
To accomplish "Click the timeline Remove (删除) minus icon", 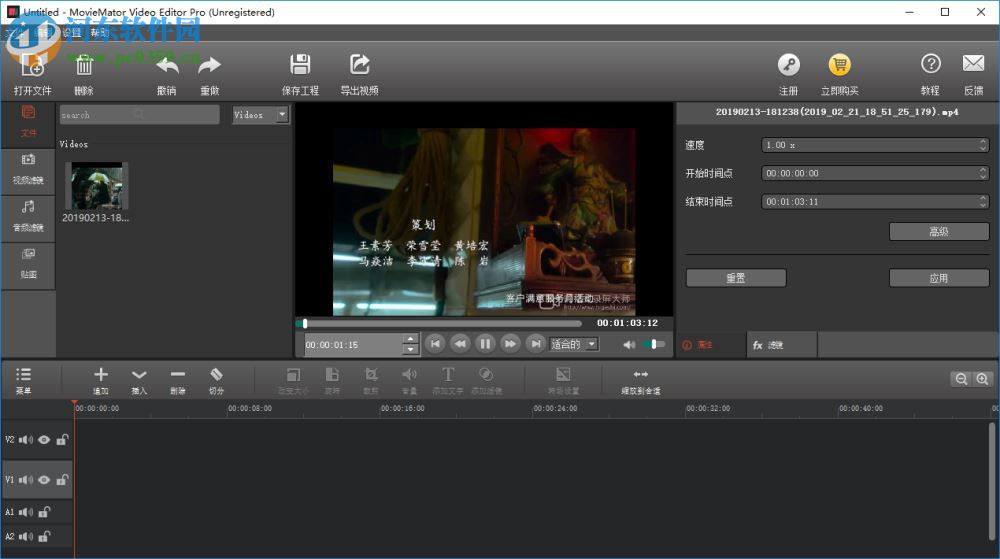I will (x=178, y=374).
